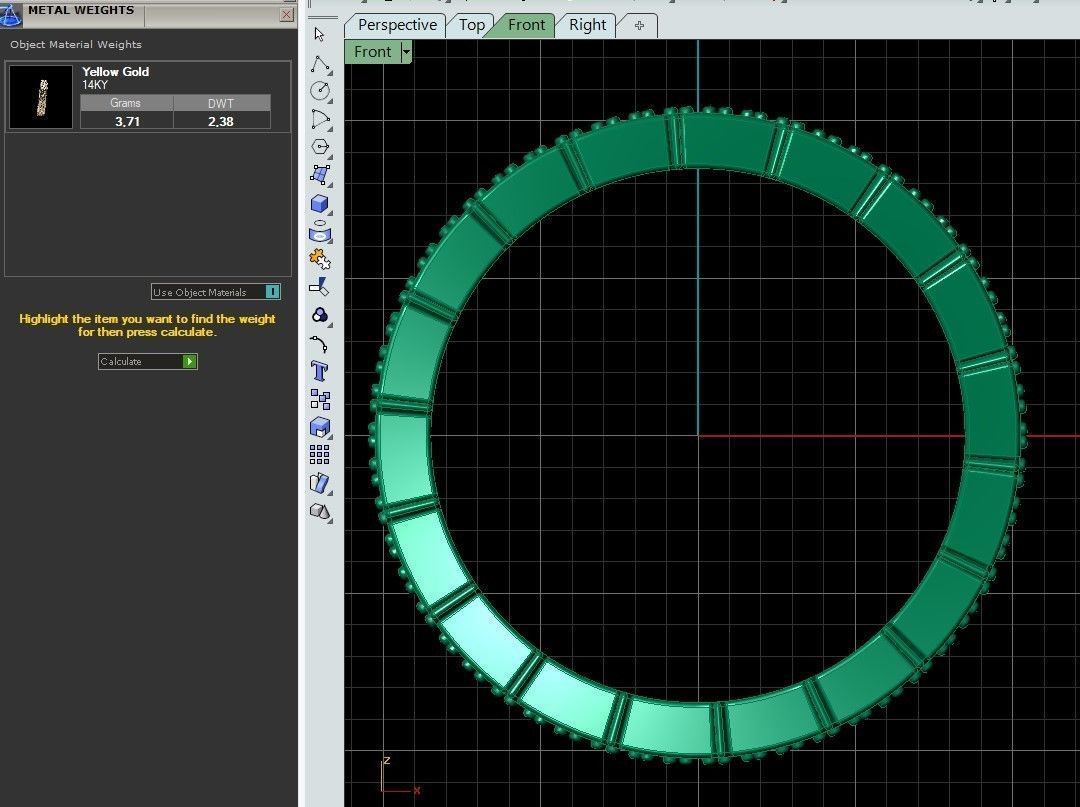Viewport: 1080px width, 807px height.
Task: Select the Yellow Gold material thumbnail
Action: [x=41, y=97]
